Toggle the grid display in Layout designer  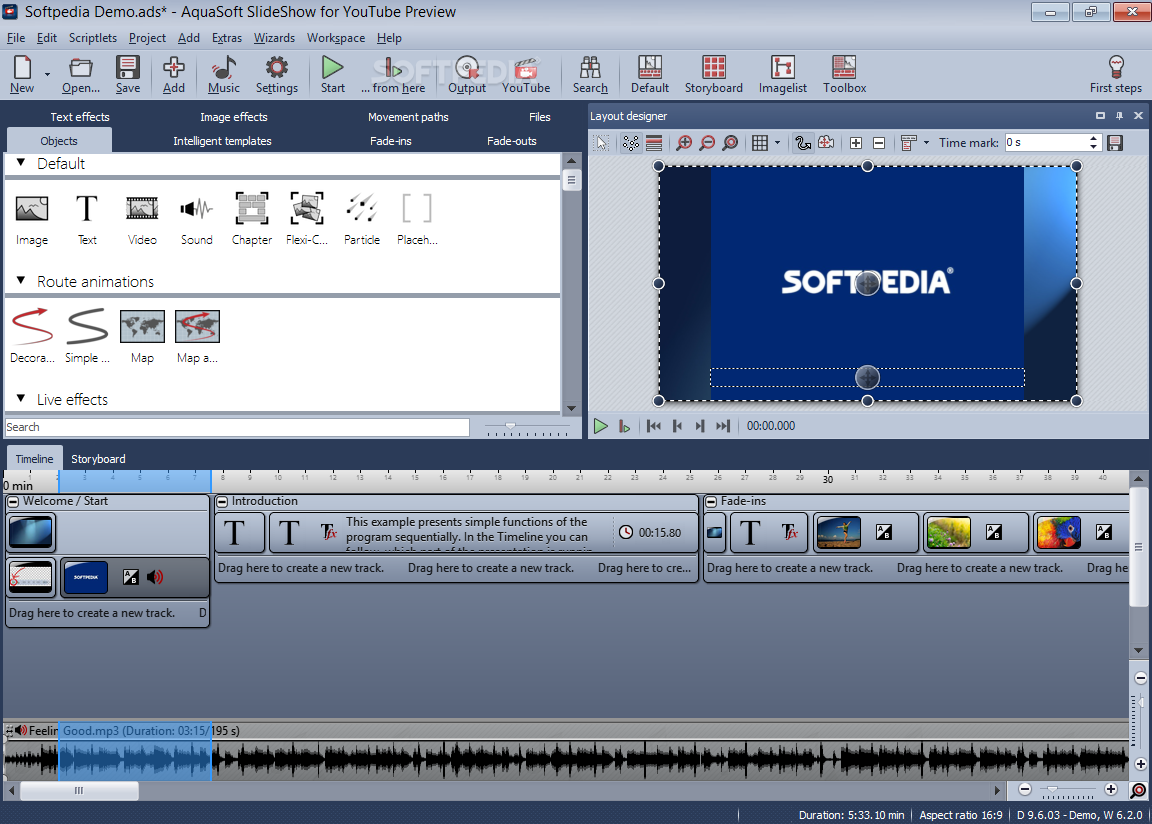point(760,143)
